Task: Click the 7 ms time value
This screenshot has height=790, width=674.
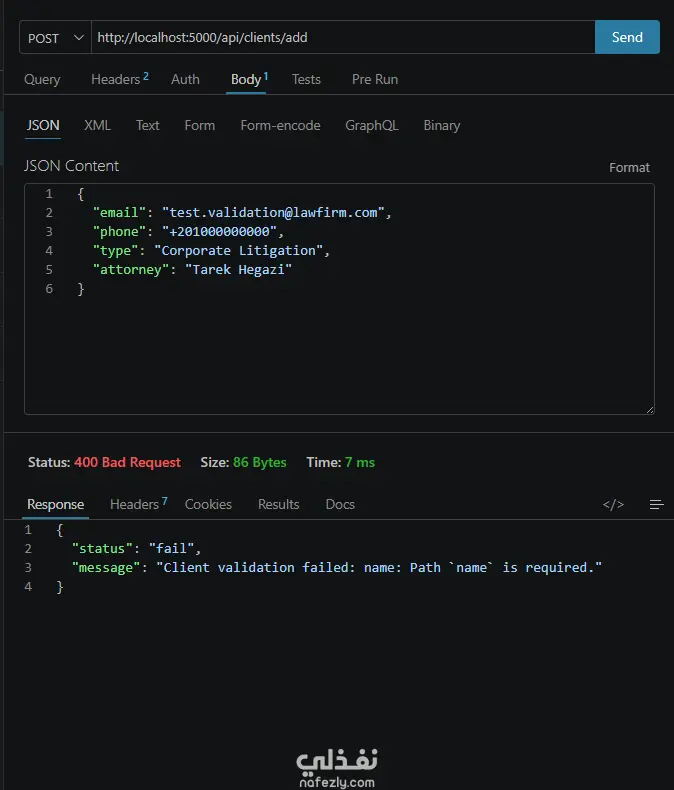Action: [x=360, y=463]
